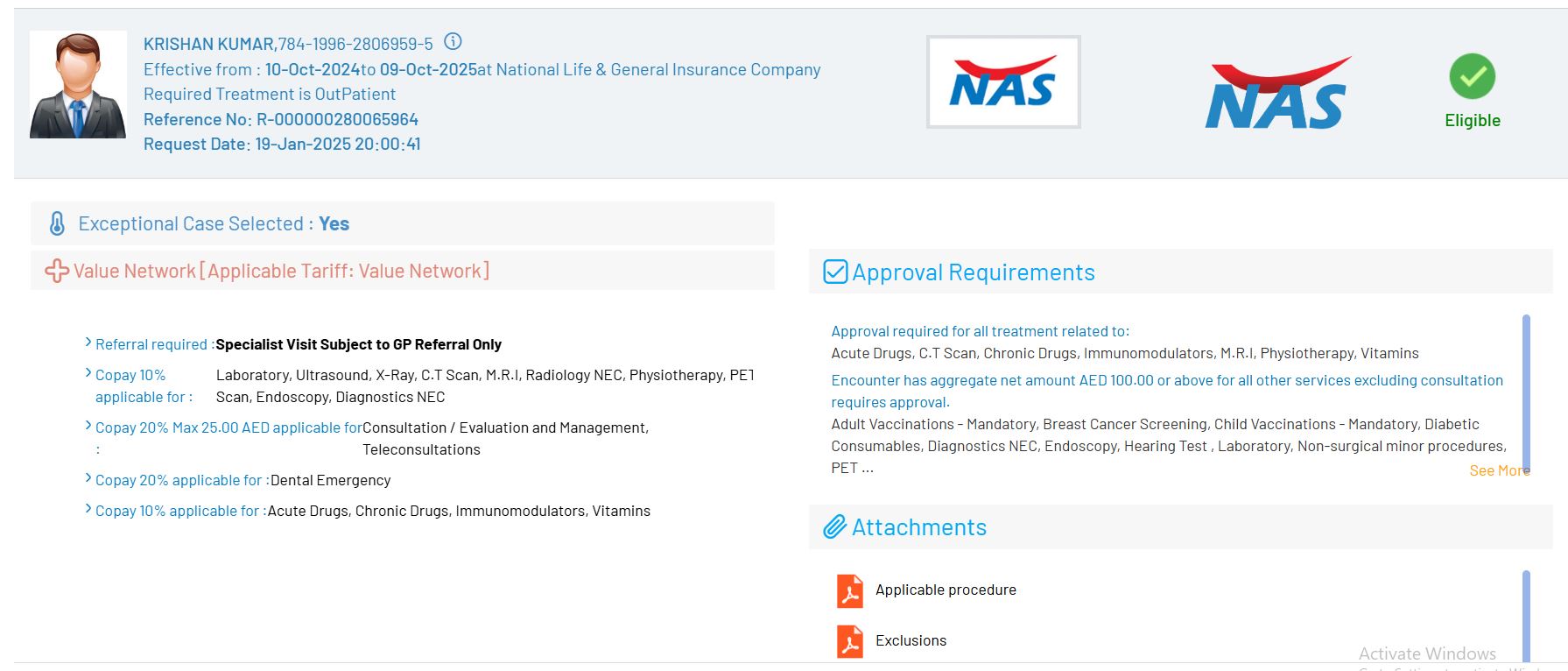1568x671 pixels.
Task: Click the red cross Value Network icon
Action: pos(57,271)
